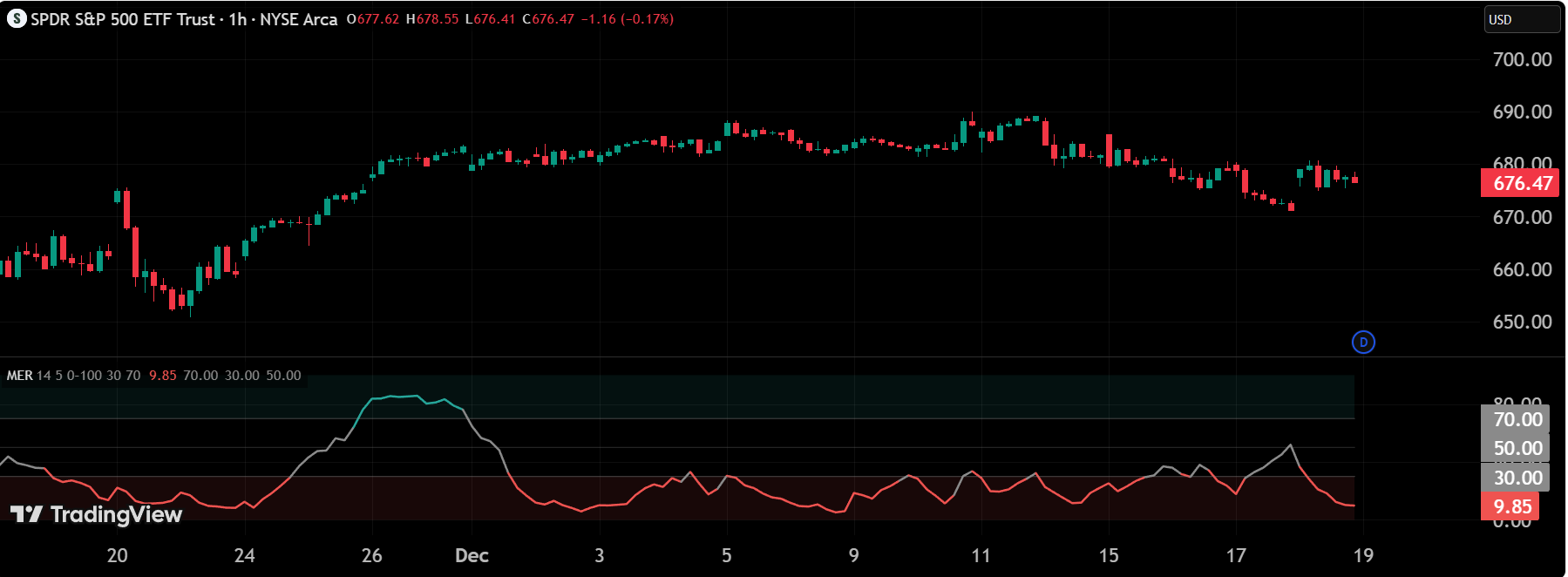Click the 650.00 price scale label
The height and width of the screenshot is (577, 1568).
click(1522, 322)
